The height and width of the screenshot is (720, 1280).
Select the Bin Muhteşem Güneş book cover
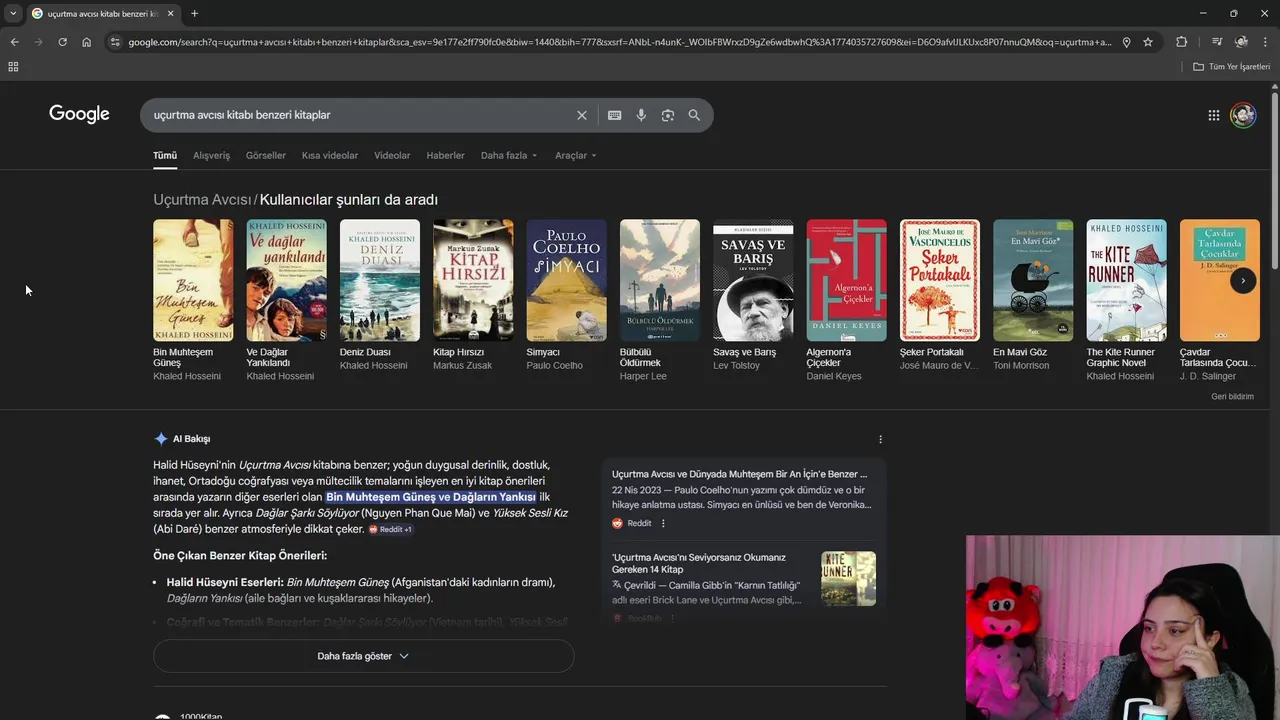pos(193,281)
